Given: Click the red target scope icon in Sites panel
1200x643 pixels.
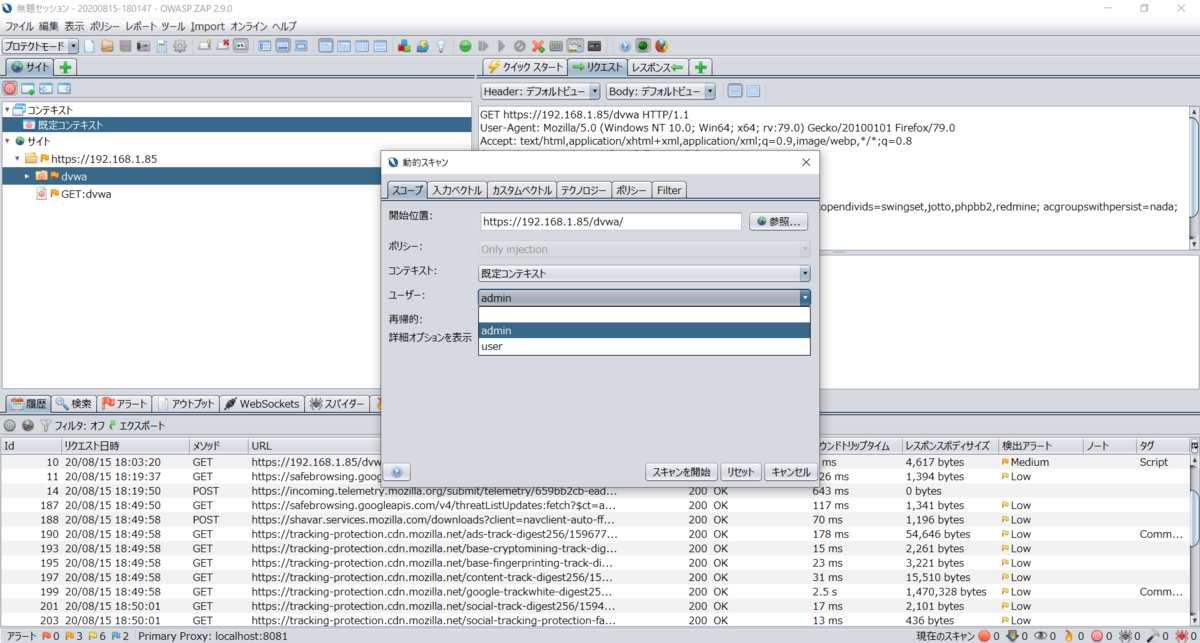Looking at the screenshot, I should (x=10, y=89).
